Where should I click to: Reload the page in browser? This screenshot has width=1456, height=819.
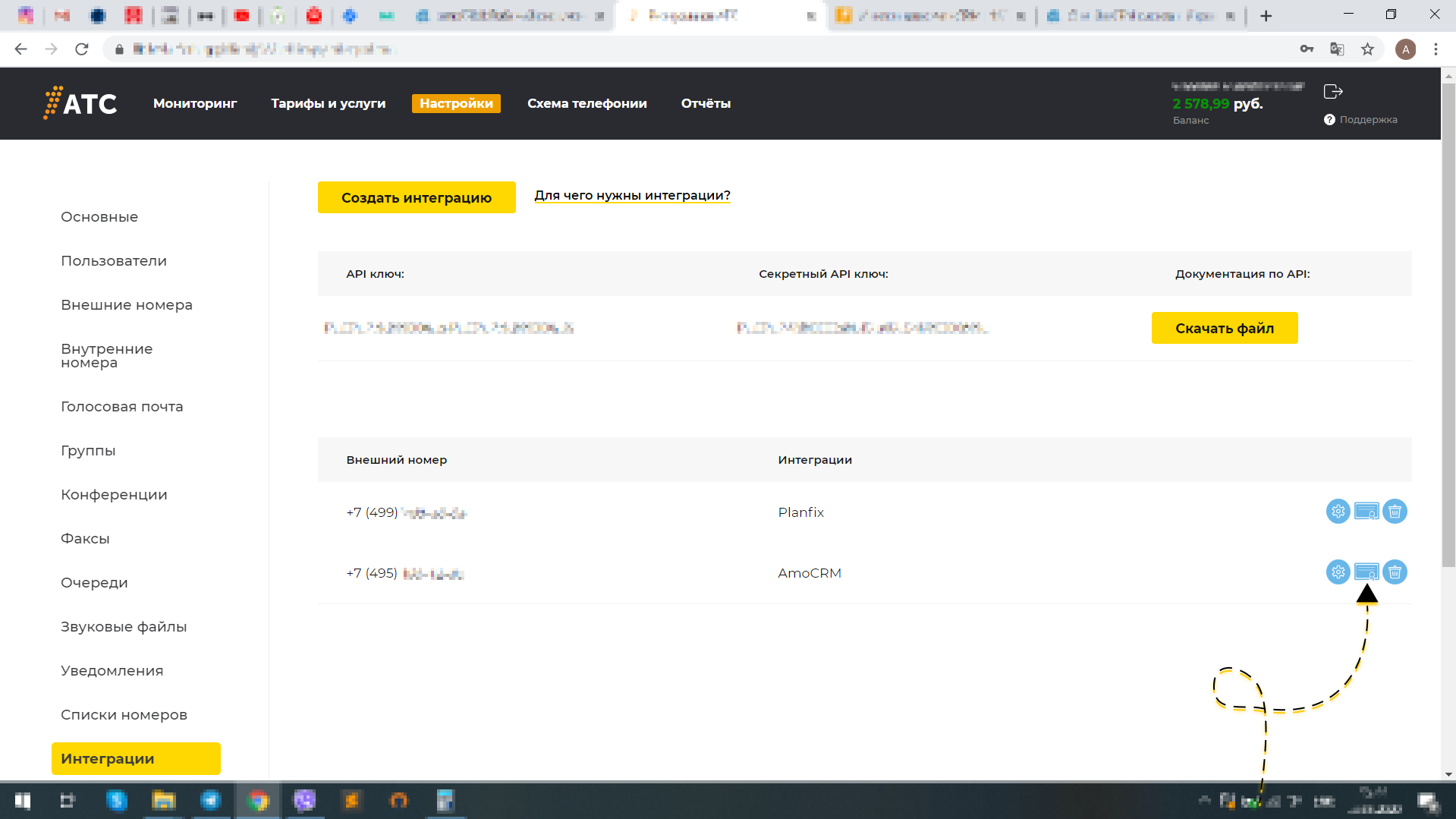[x=82, y=49]
